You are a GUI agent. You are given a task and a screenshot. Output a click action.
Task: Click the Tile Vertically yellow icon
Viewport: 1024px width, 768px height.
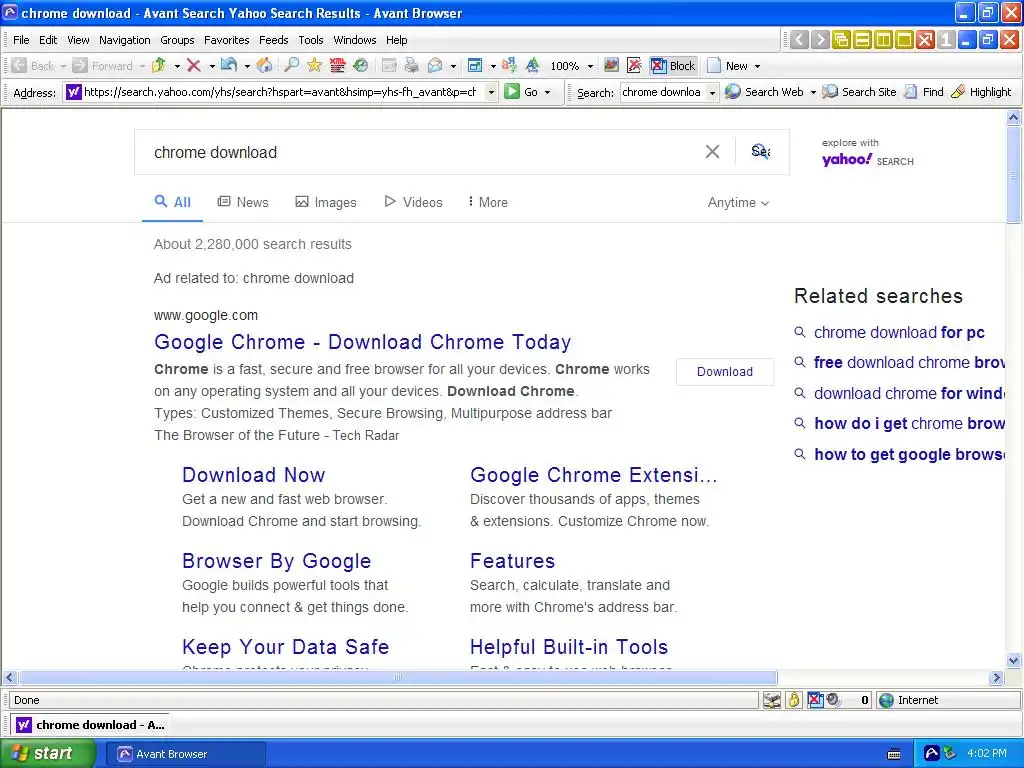click(883, 40)
